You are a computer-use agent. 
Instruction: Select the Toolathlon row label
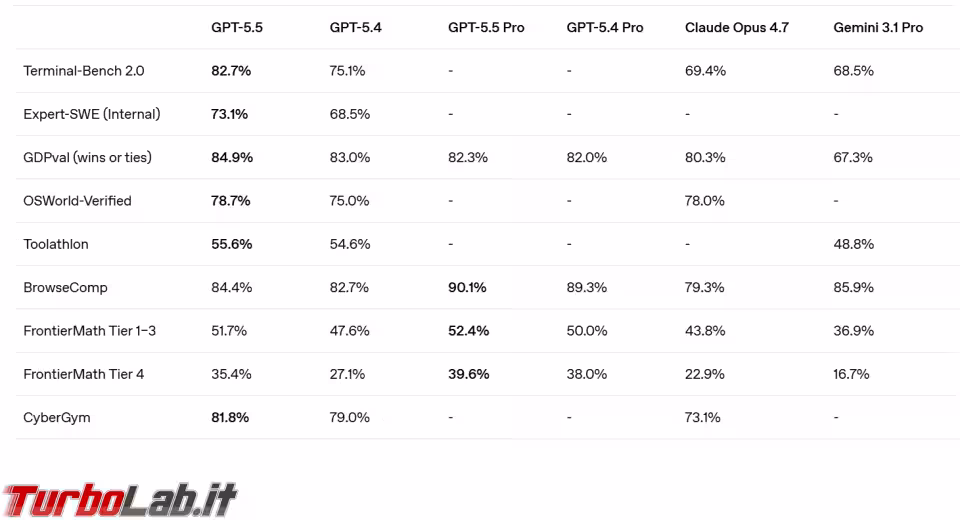[x=56, y=244]
